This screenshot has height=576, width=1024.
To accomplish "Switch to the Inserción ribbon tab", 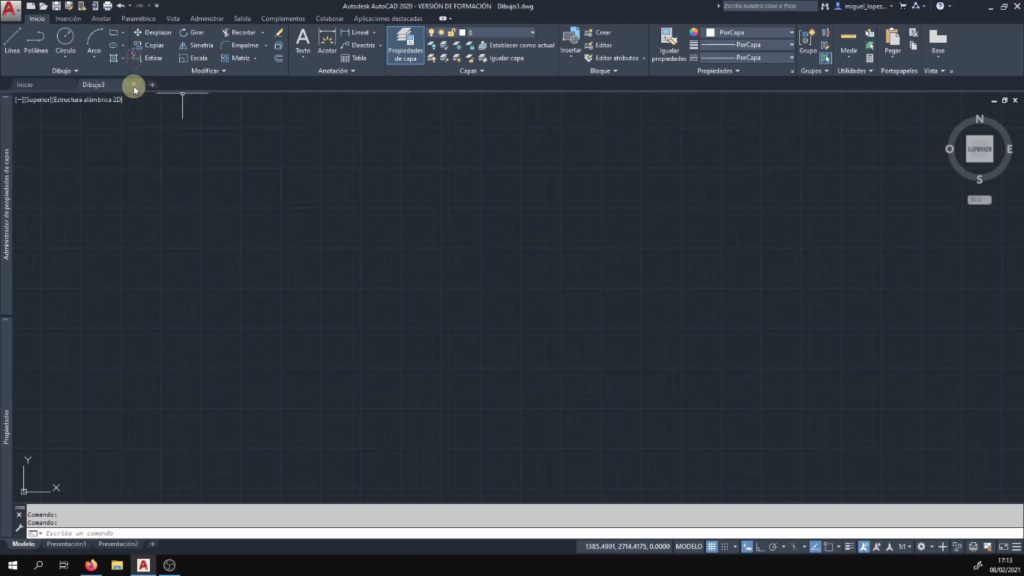I will [x=68, y=18].
